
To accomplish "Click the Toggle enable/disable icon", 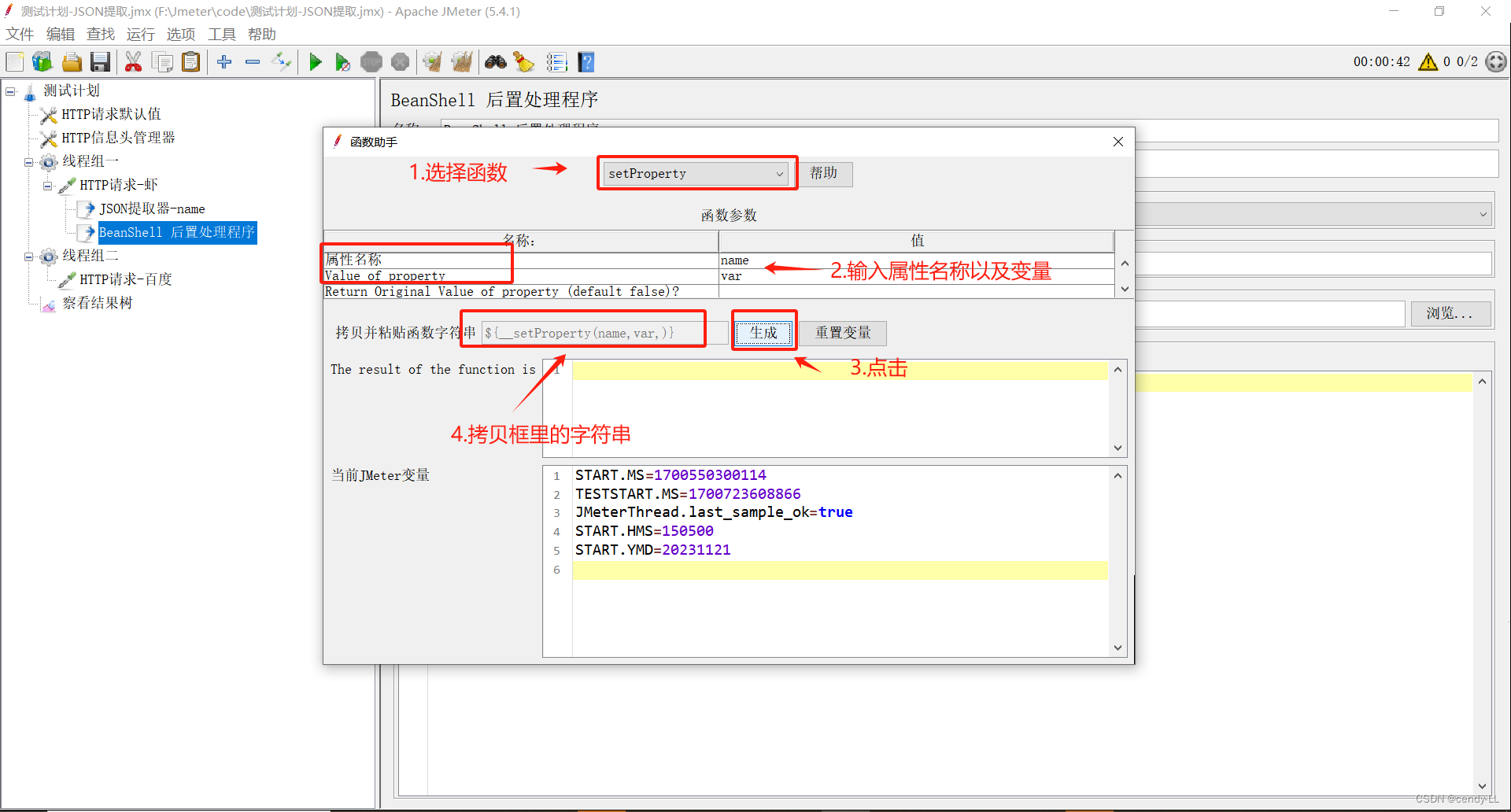I will click(x=281, y=62).
